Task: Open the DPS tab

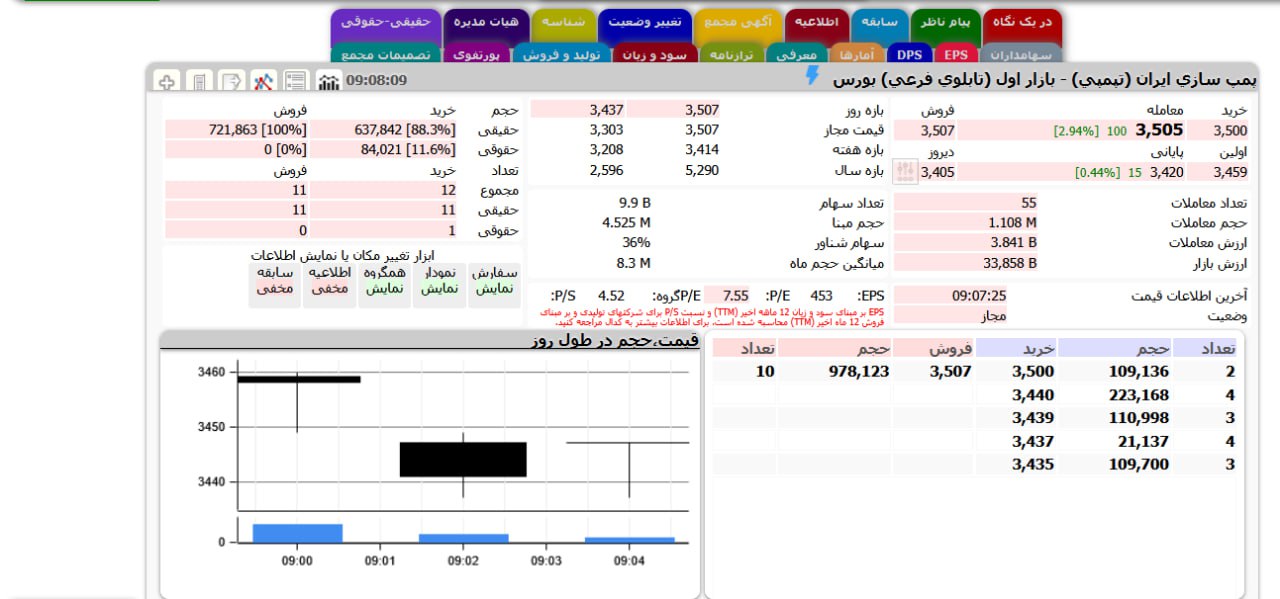Action: coord(909,55)
